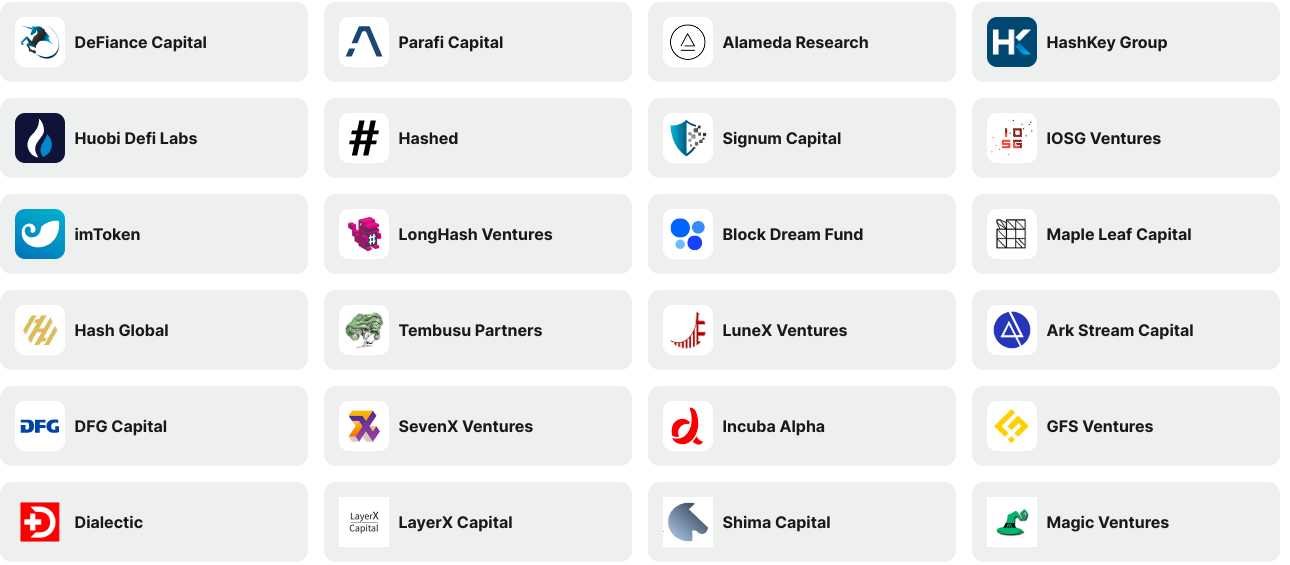Click the DeFiance Capital horse logo
The width and height of the screenshot is (1290, 565).
click(x=40, y=42)
